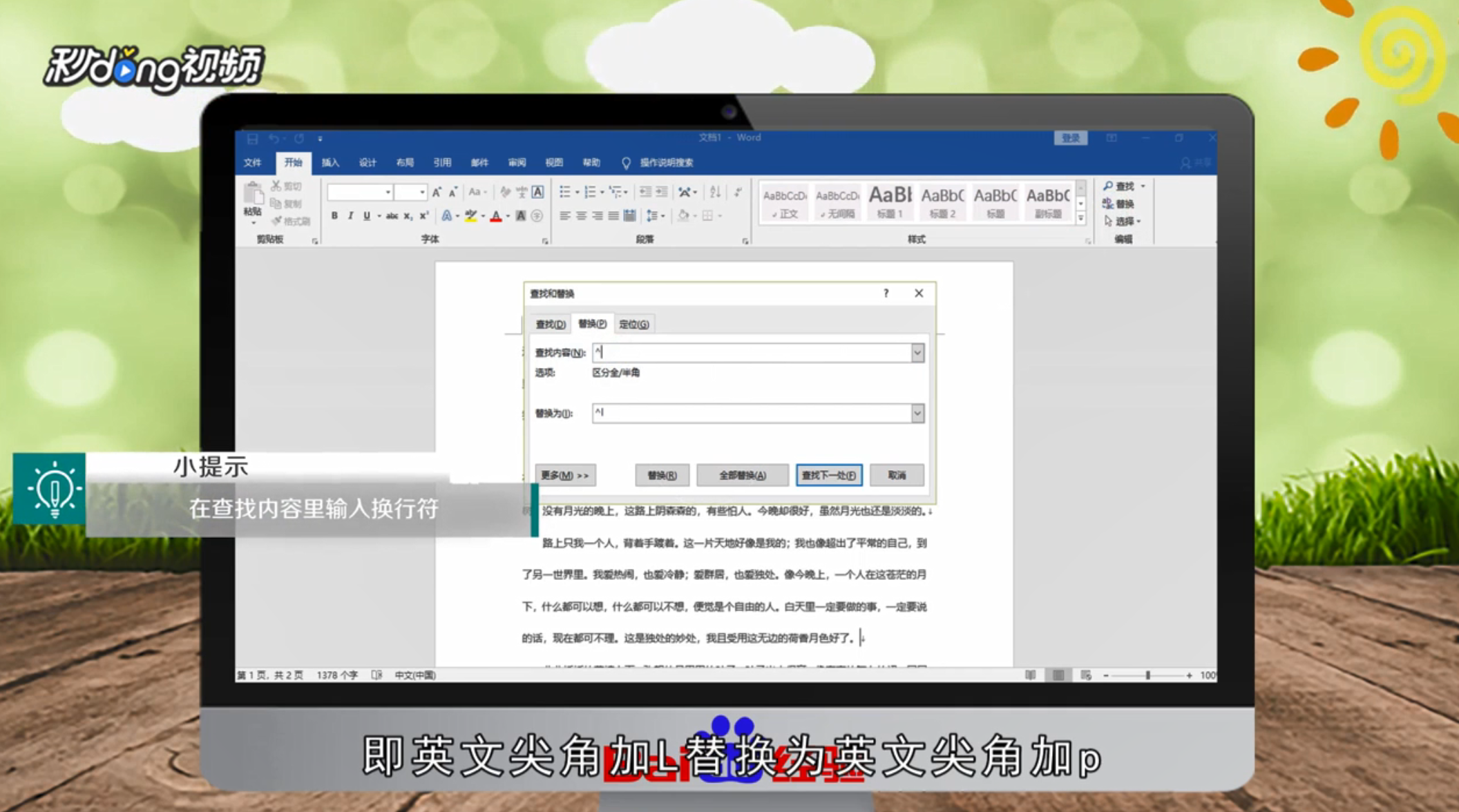Click the Sort A-Z icon
This screenshot has width=1459, height=812.
click(715, 192)
